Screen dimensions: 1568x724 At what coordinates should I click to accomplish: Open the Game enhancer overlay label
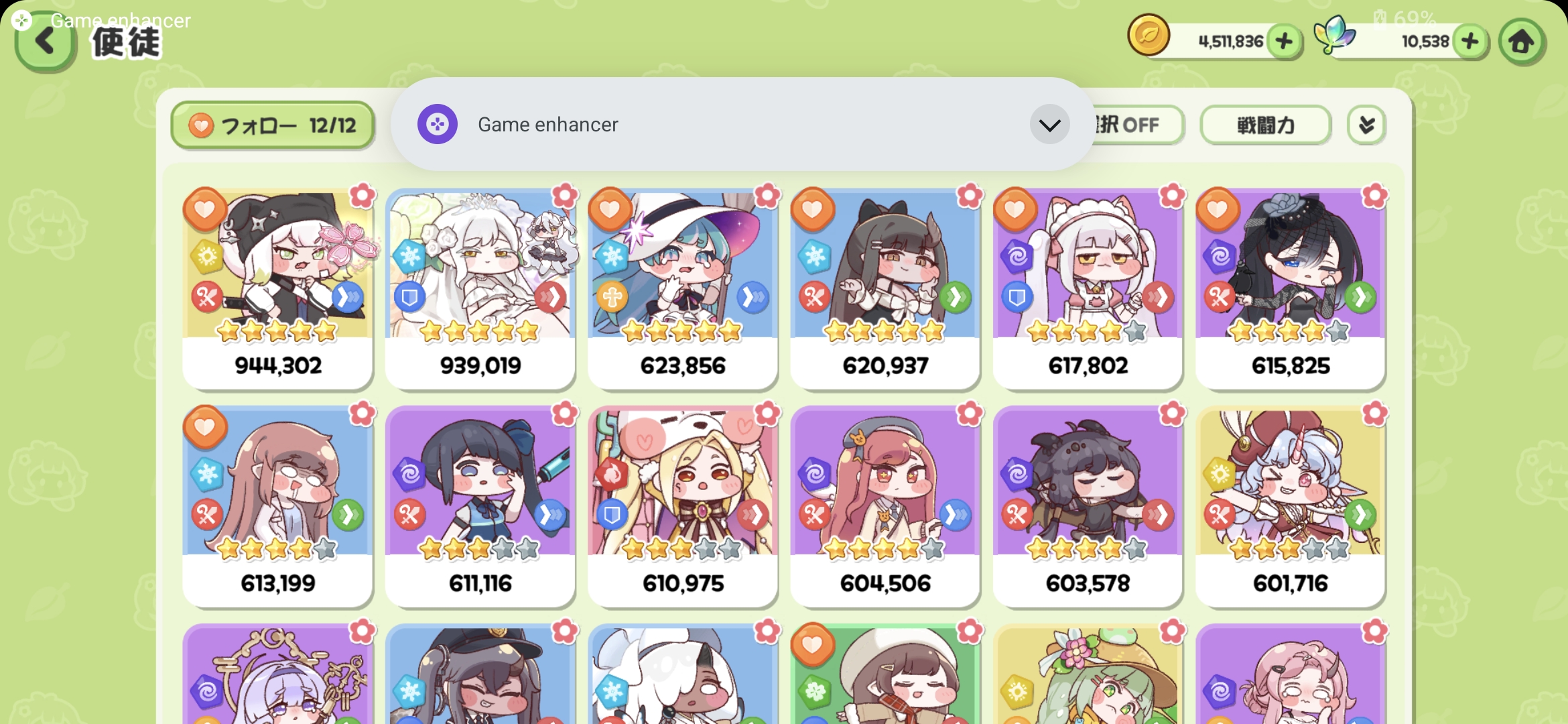(x=121, y=21)
